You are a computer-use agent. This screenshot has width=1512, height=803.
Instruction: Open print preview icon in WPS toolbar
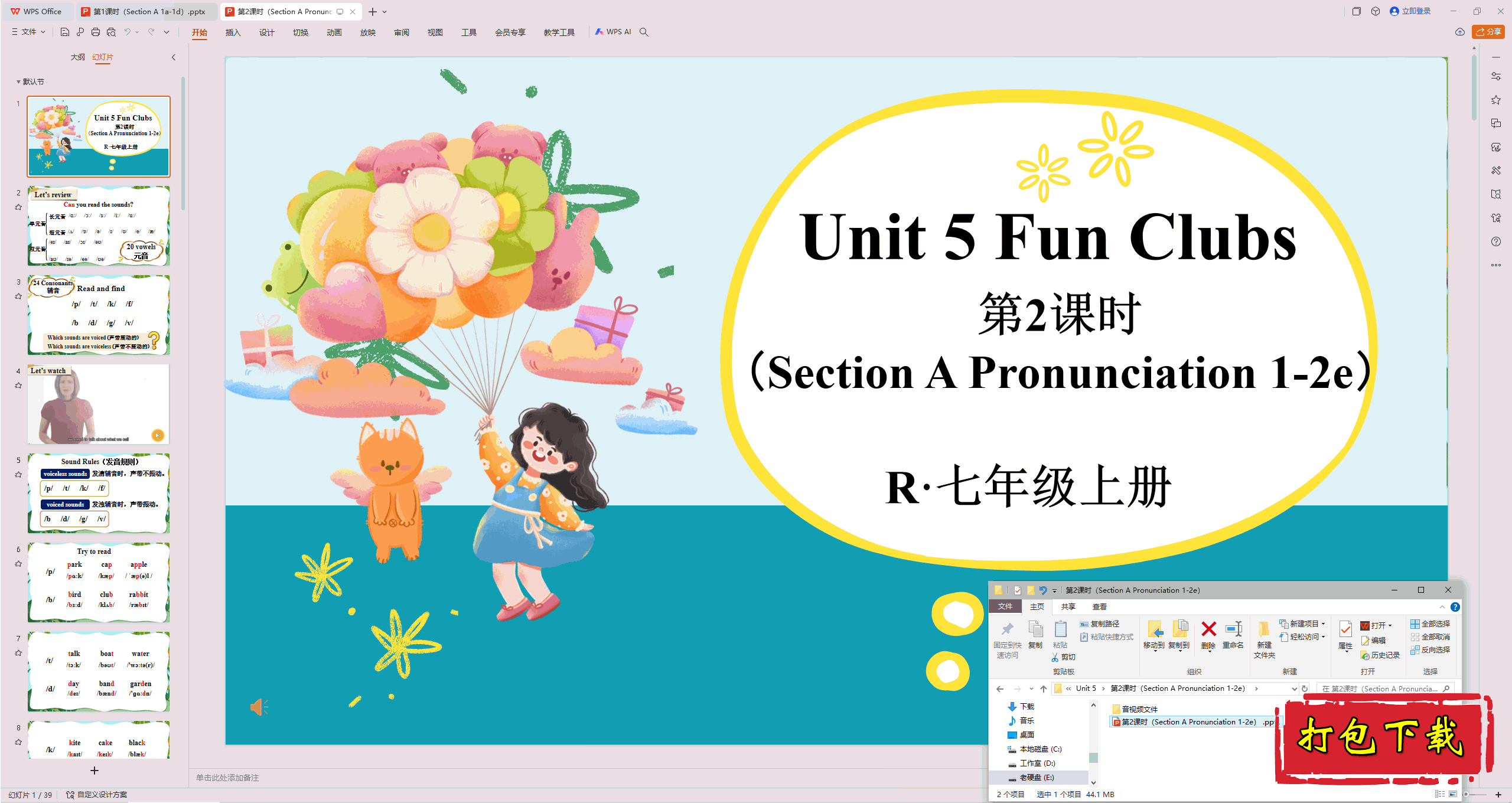111,32
